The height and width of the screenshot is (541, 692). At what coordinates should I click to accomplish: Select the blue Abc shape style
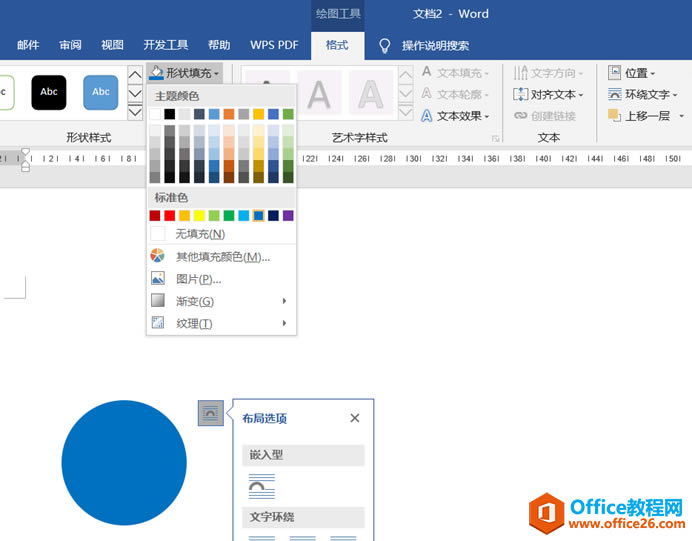coord(101,92)
